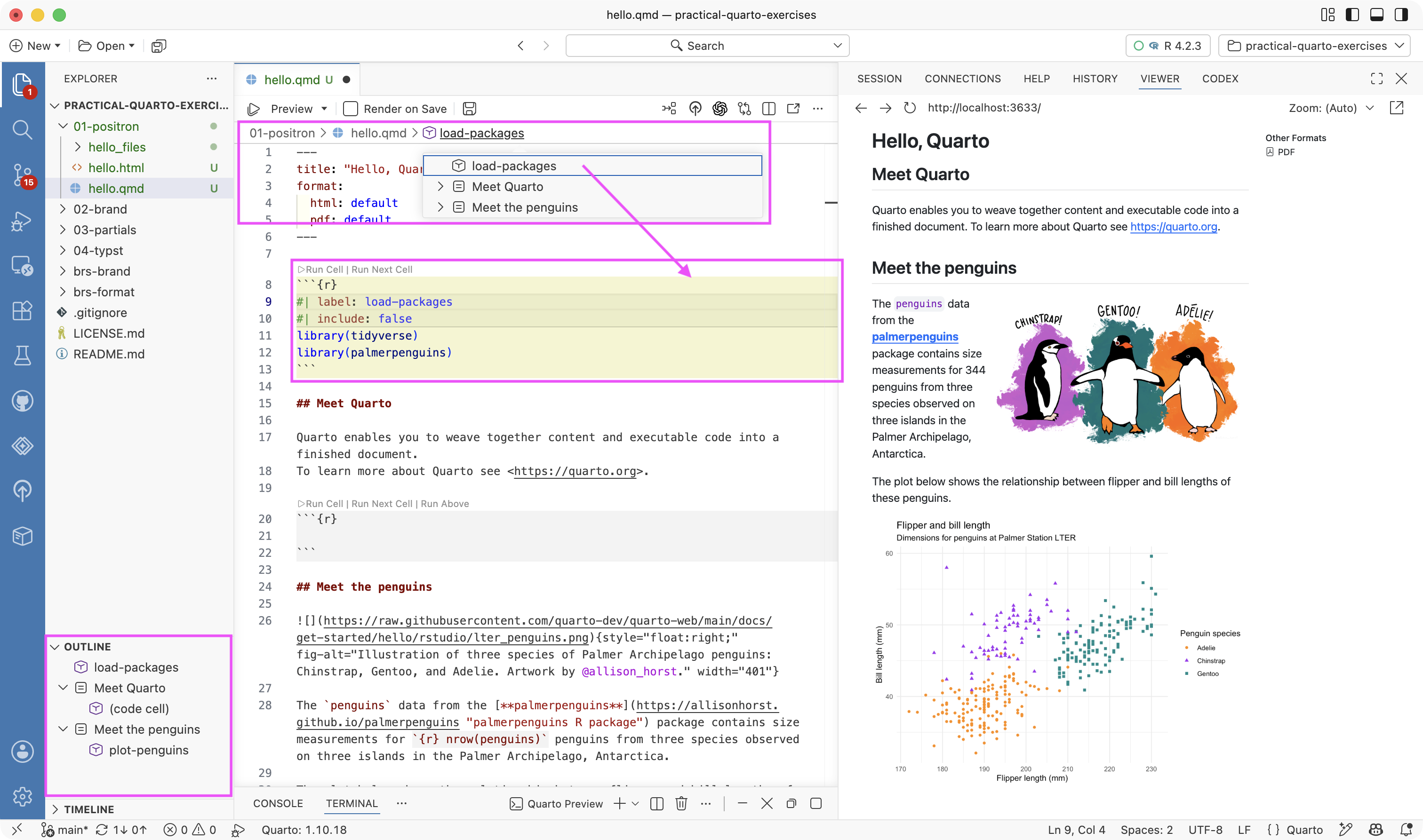
Task: Open the PDF link under Other Formats
Action: click(1280, 152)
